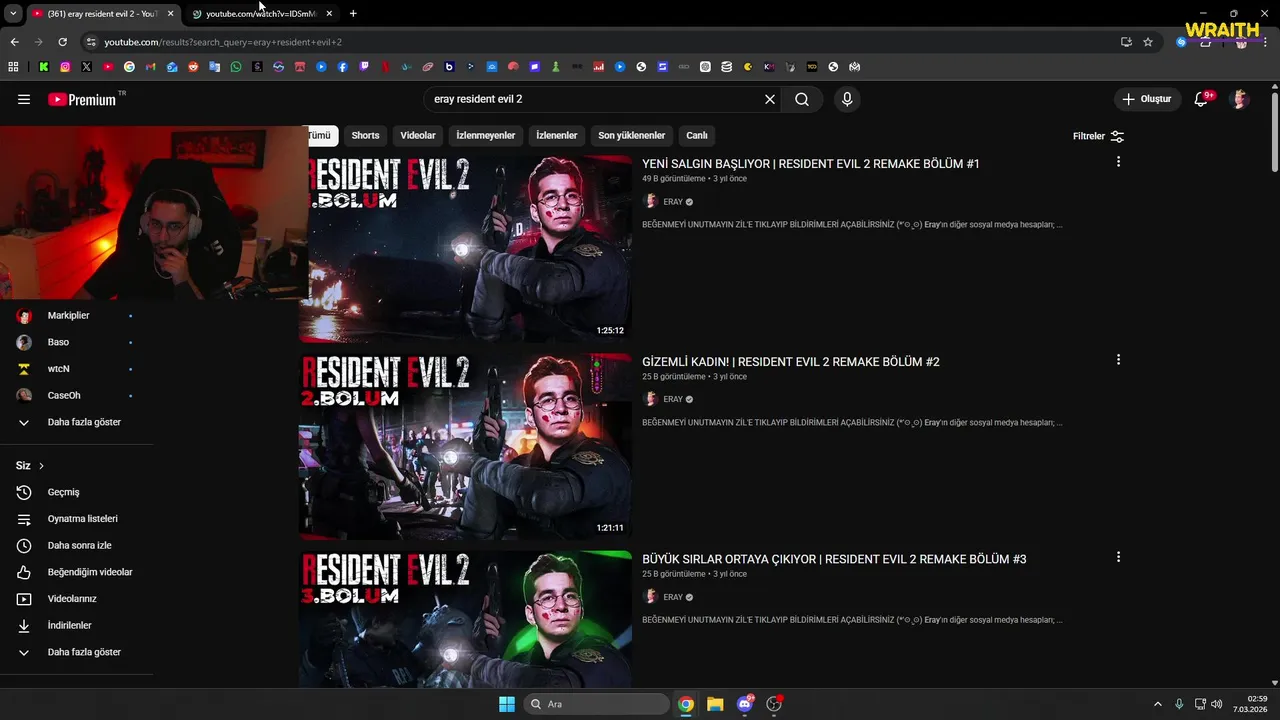Open the Instagram bookmark

point(65,67)
